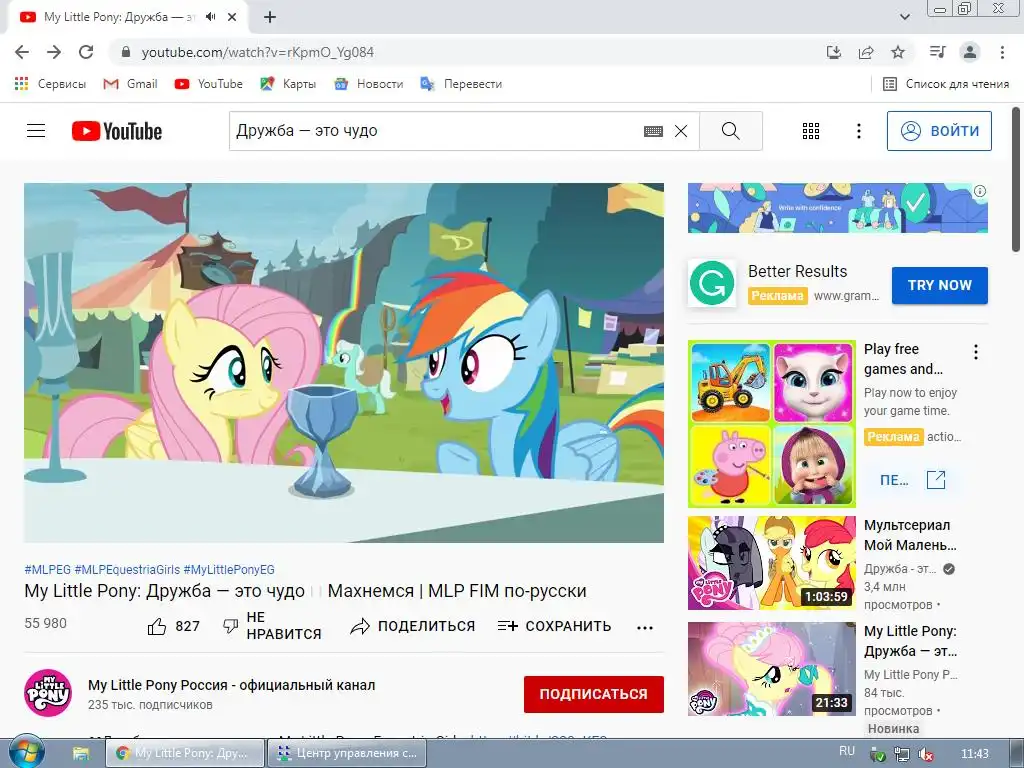Open the YouTube apps grid icon
Screen dimensions: 1024x768
(810, 131)
